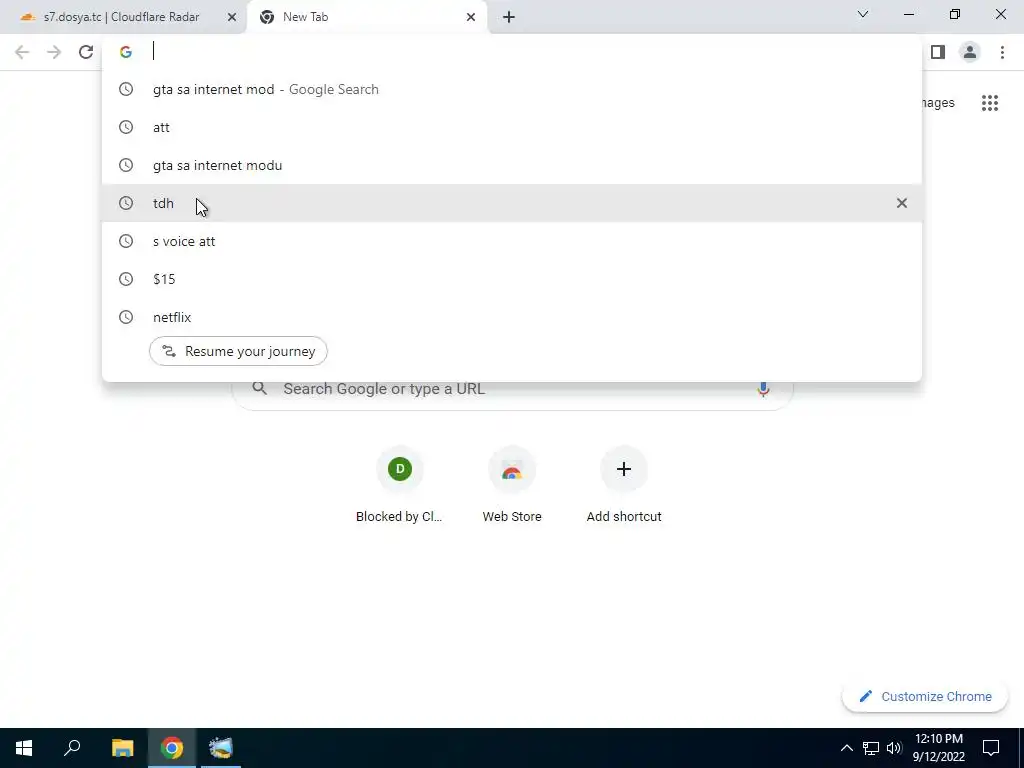Viewport: 1024px width, 768px height.
Task: Open Chrome three-dot menu
Action: coord(1002,52)
